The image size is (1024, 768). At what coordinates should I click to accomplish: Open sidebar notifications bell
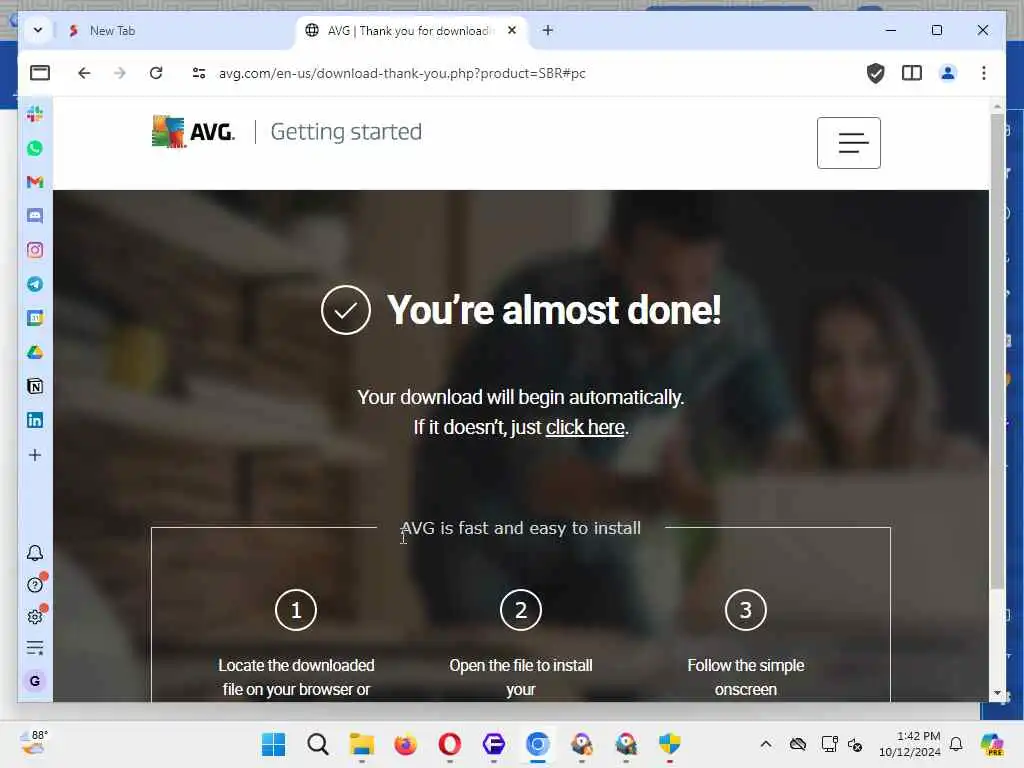(35, 553)
